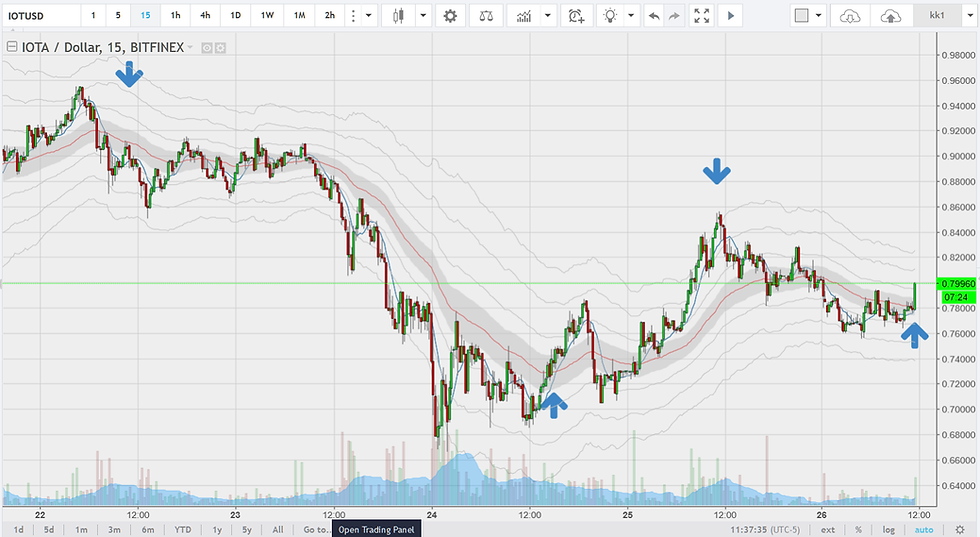Switch to 1h interval
Viewport: 980px width, 537px height.
point(176,16)
